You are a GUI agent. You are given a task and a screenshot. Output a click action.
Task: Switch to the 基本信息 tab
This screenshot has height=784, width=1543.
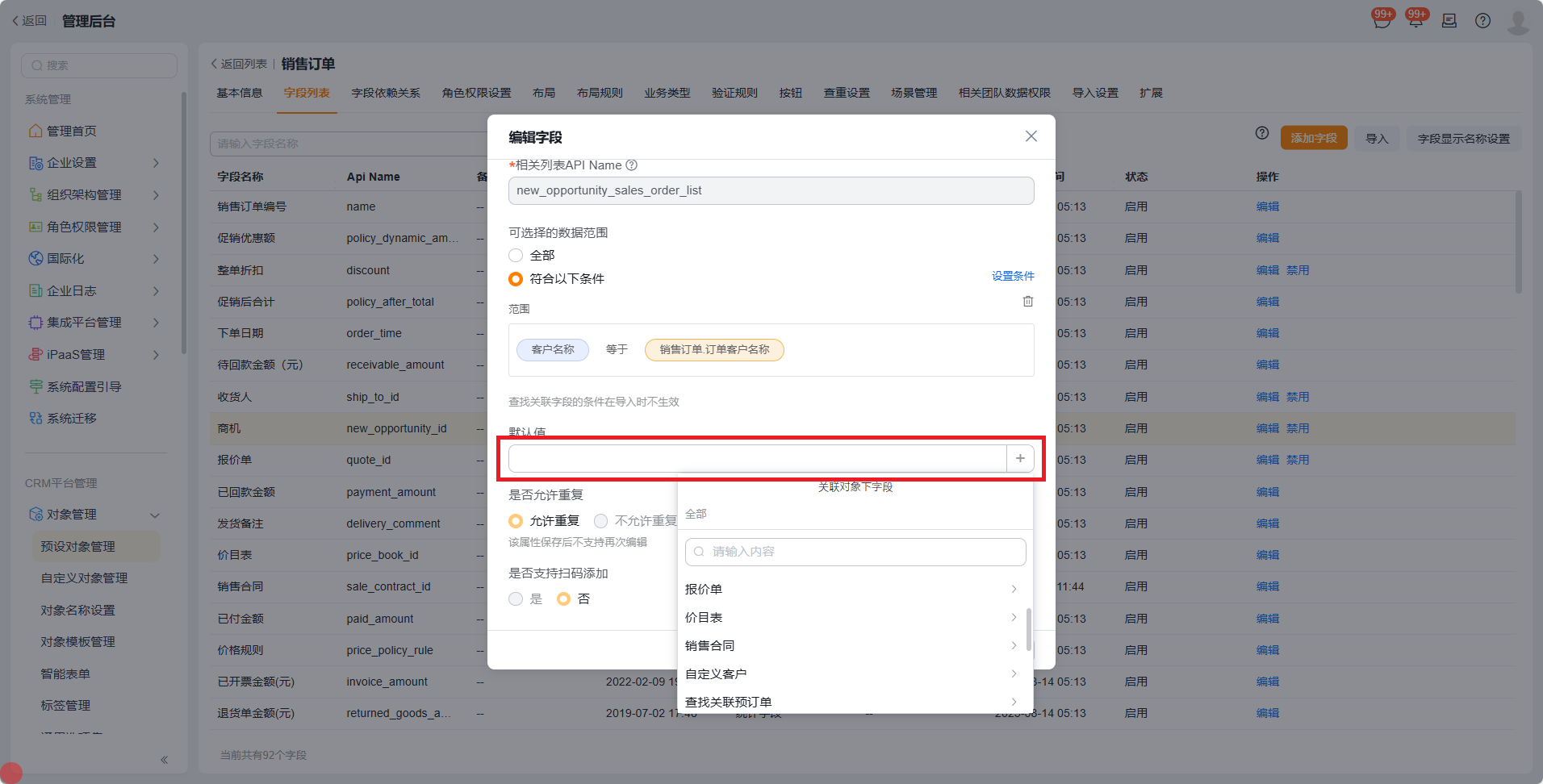point(240,93)
